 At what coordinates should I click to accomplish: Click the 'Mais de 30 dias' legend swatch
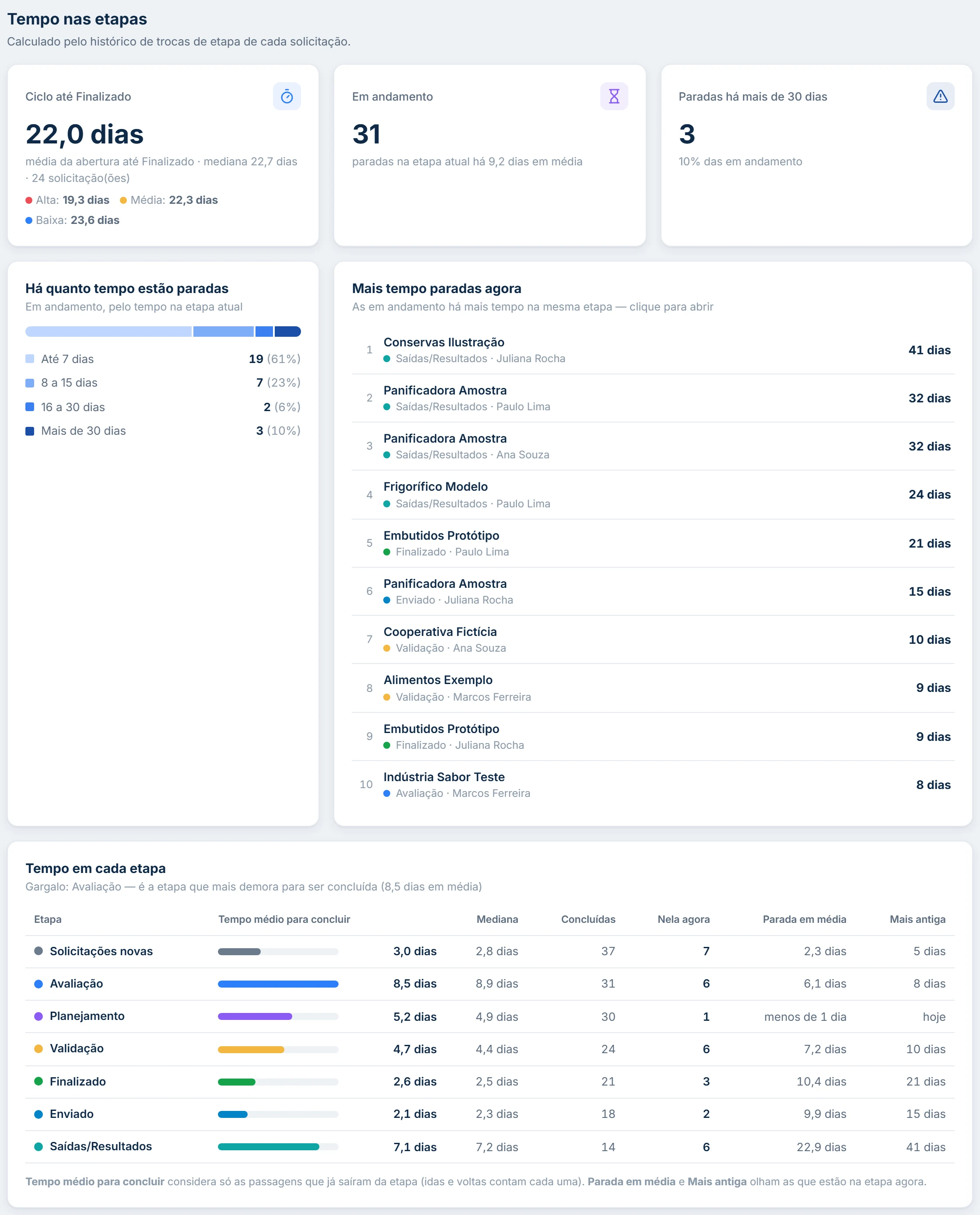pyautogui.click(x=30, y=430)
